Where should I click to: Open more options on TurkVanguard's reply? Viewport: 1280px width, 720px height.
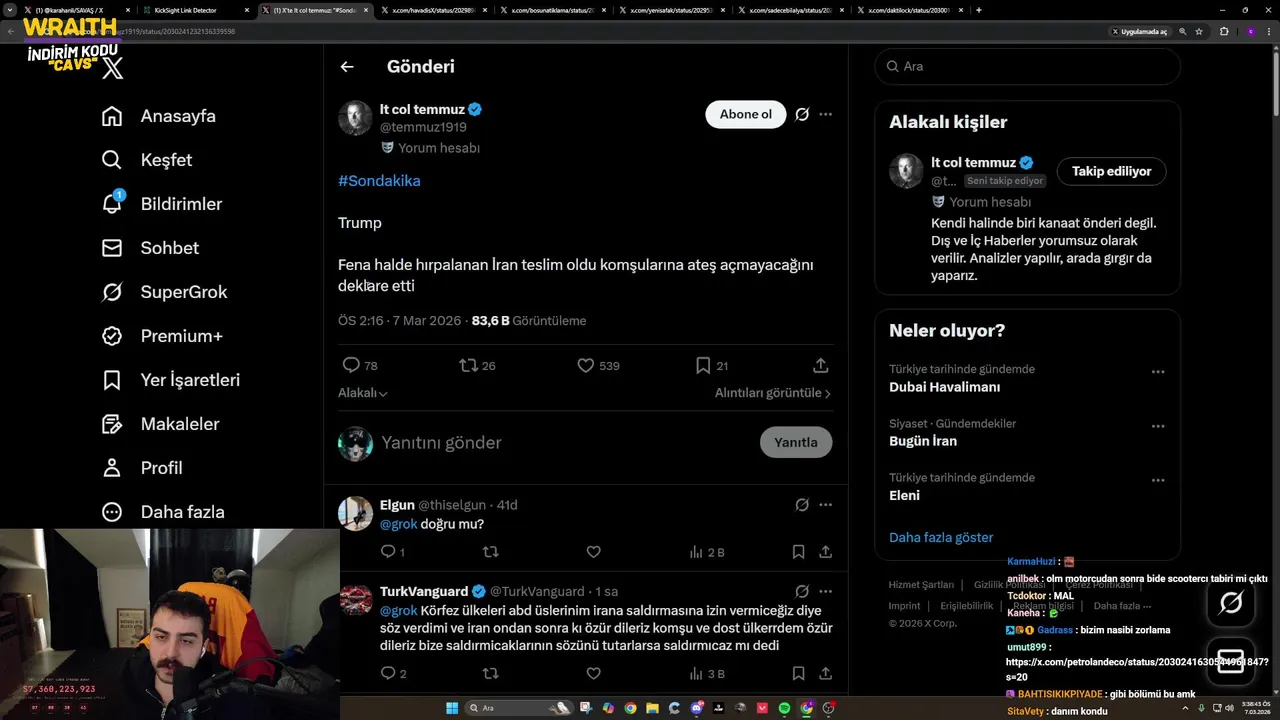pyautogui.click(x=826, y=591)
